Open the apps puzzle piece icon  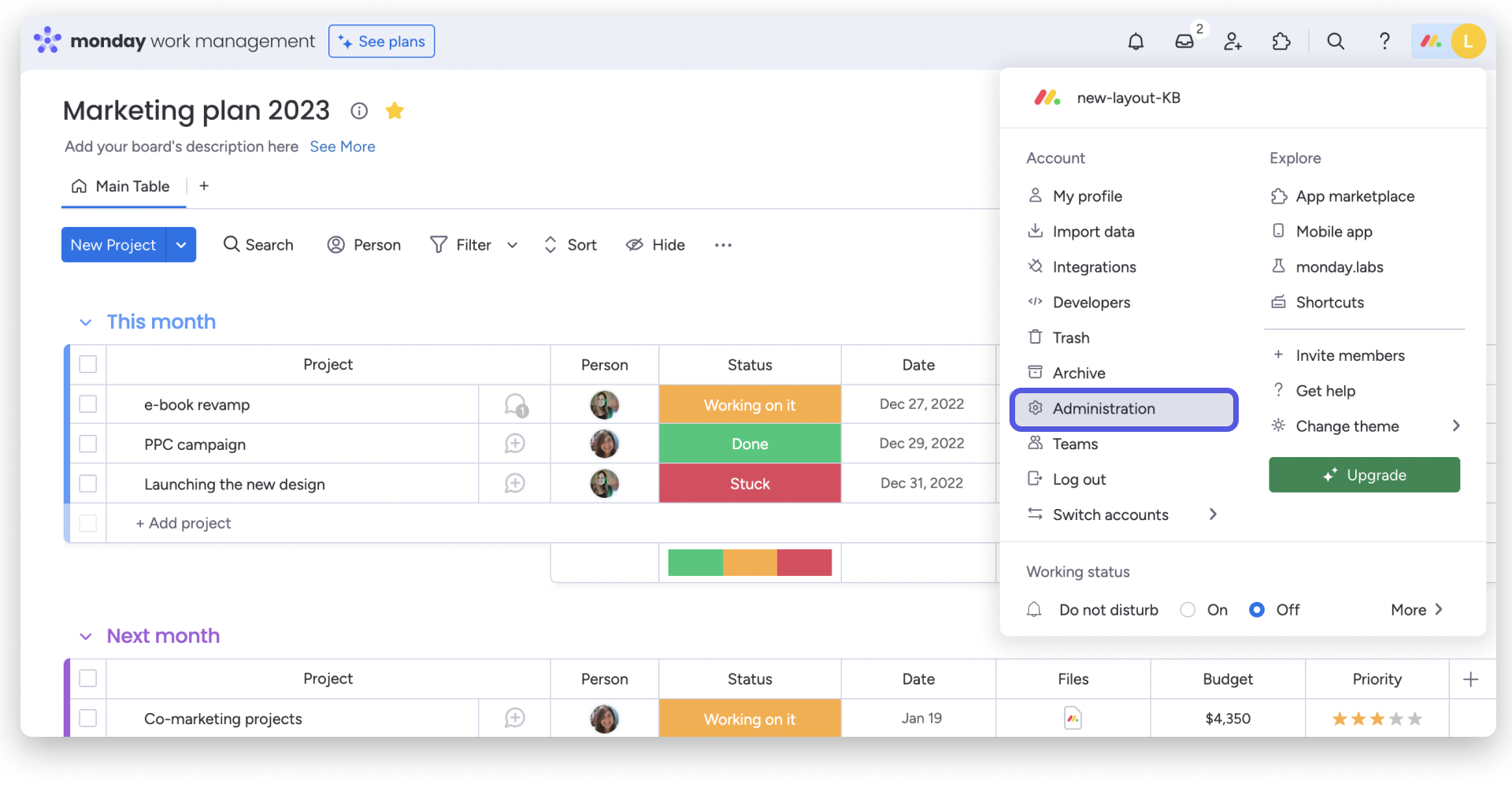pos(1281,41)
